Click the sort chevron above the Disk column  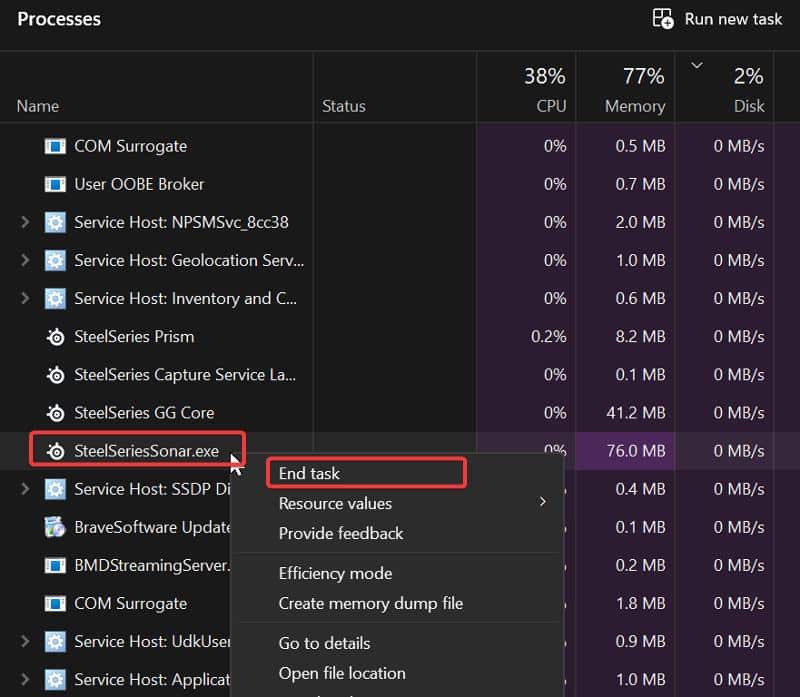pyautogui.click(x=696, y=65)
